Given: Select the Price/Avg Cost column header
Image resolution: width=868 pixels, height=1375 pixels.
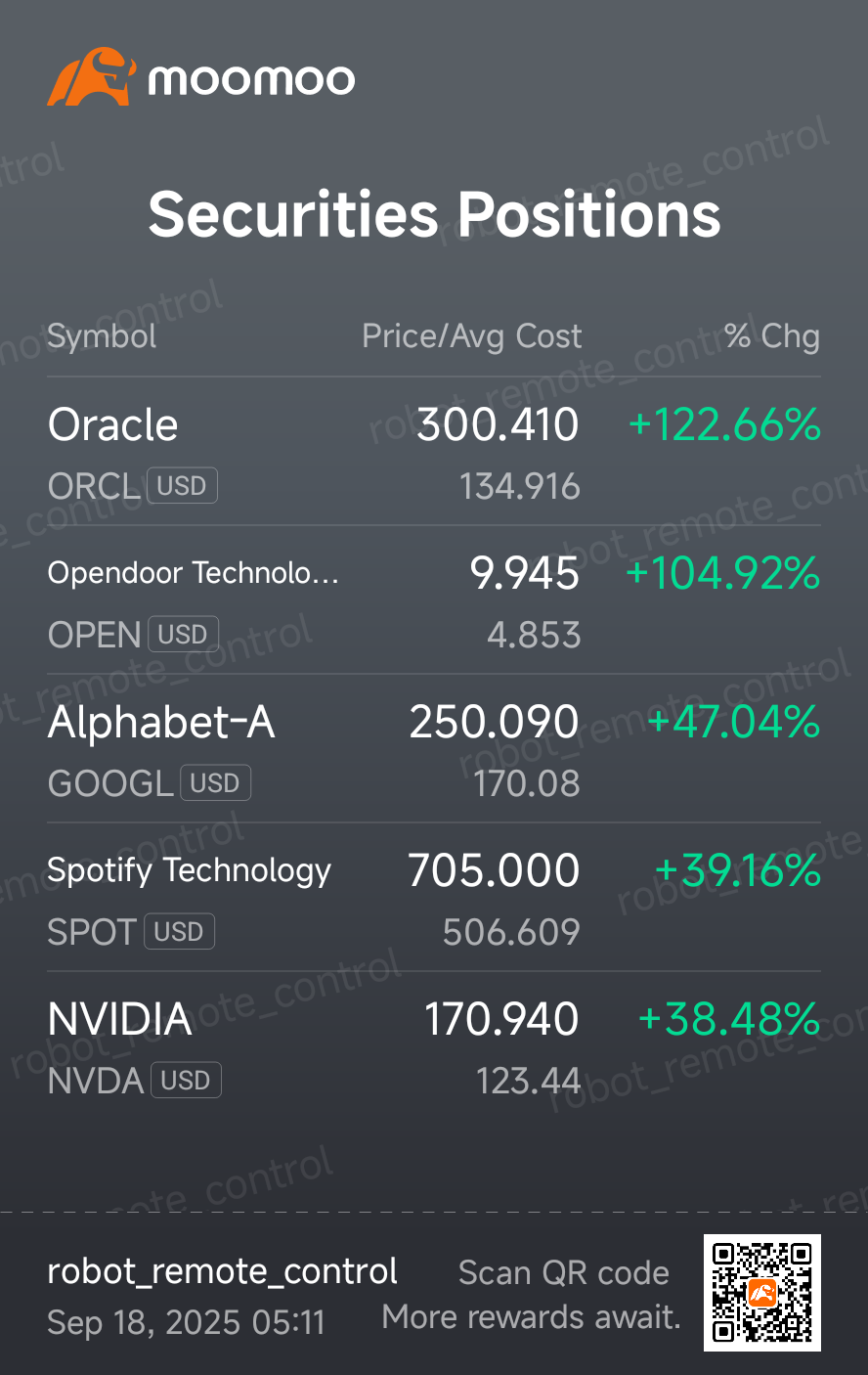Looking at the screenshot, I should [x=472, y=336].
